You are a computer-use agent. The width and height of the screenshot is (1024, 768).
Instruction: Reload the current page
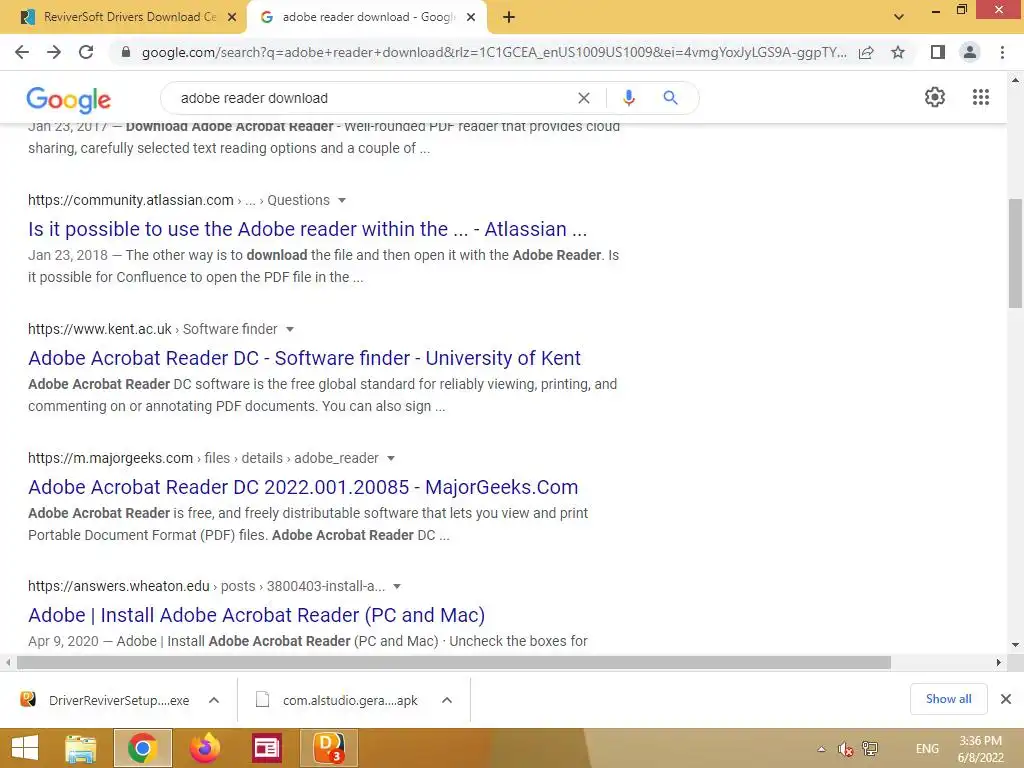[86, 52]
